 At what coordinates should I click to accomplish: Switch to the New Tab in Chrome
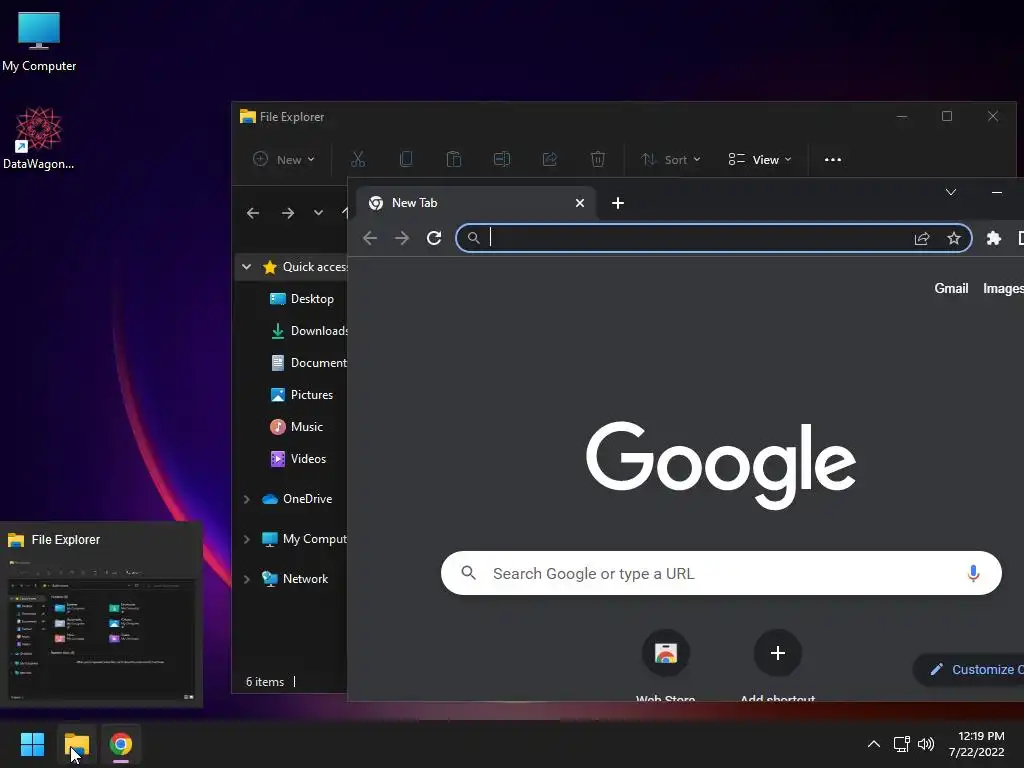point(467,203)
